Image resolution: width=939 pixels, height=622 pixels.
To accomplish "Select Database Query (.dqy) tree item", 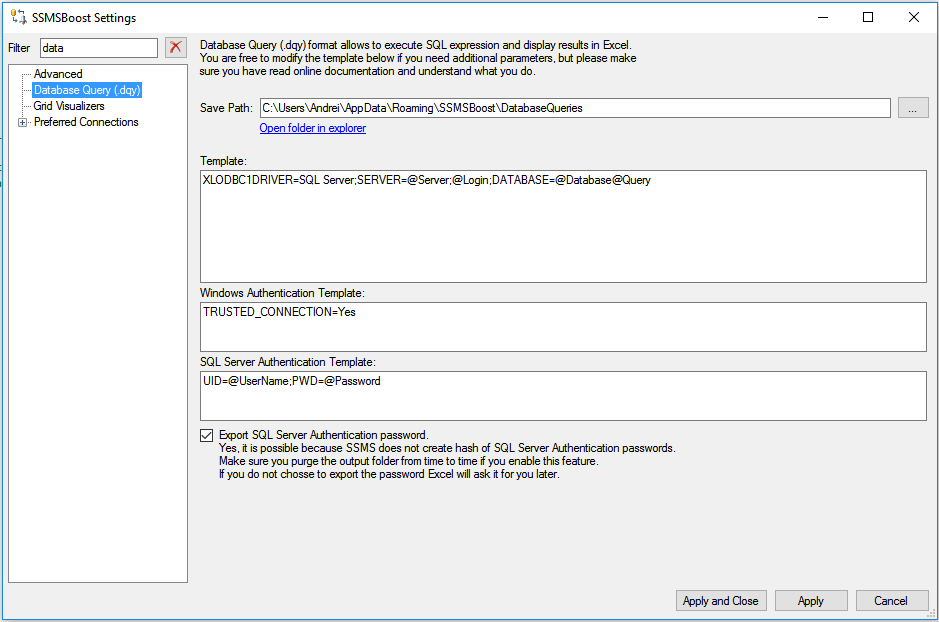I will click(x=87, y=90).
